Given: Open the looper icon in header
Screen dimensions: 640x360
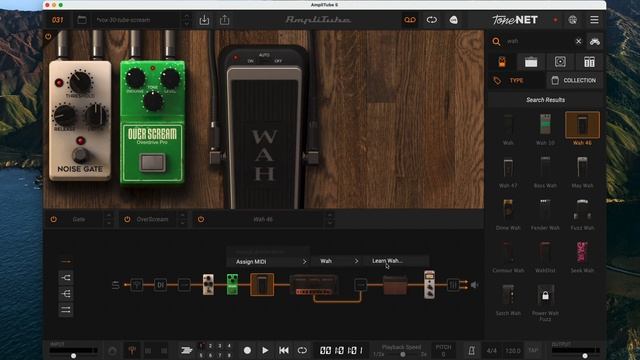Looking at the screenshot, I should 431,20.
